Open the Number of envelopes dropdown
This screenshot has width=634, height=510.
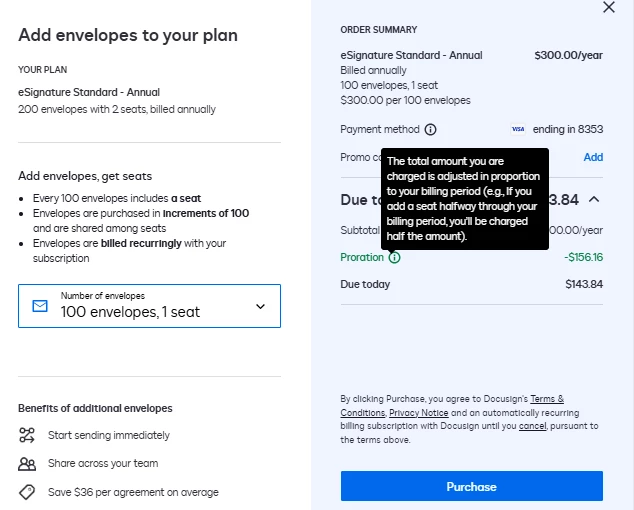(149, 306)
